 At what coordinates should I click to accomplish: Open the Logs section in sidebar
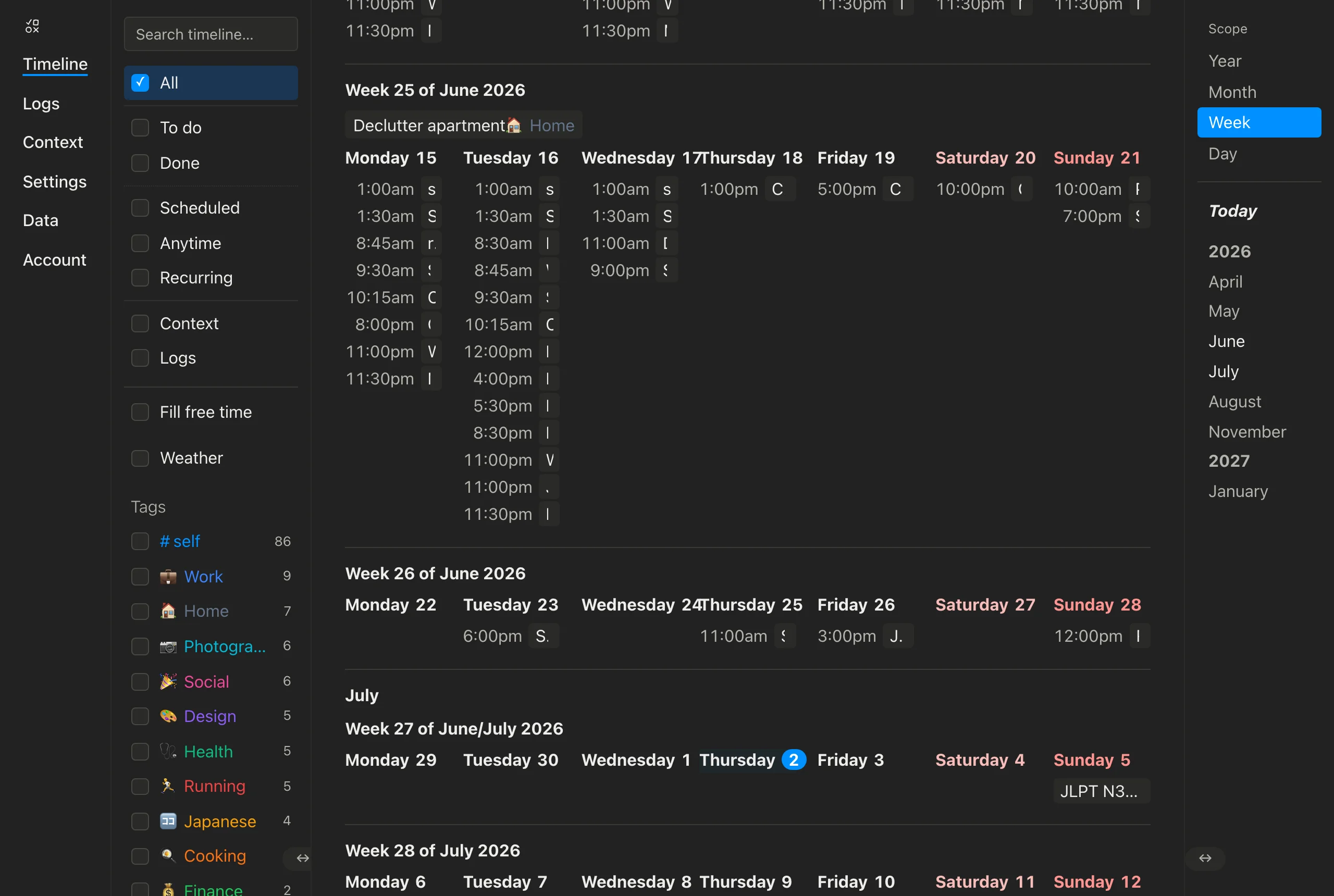[41, 104]
